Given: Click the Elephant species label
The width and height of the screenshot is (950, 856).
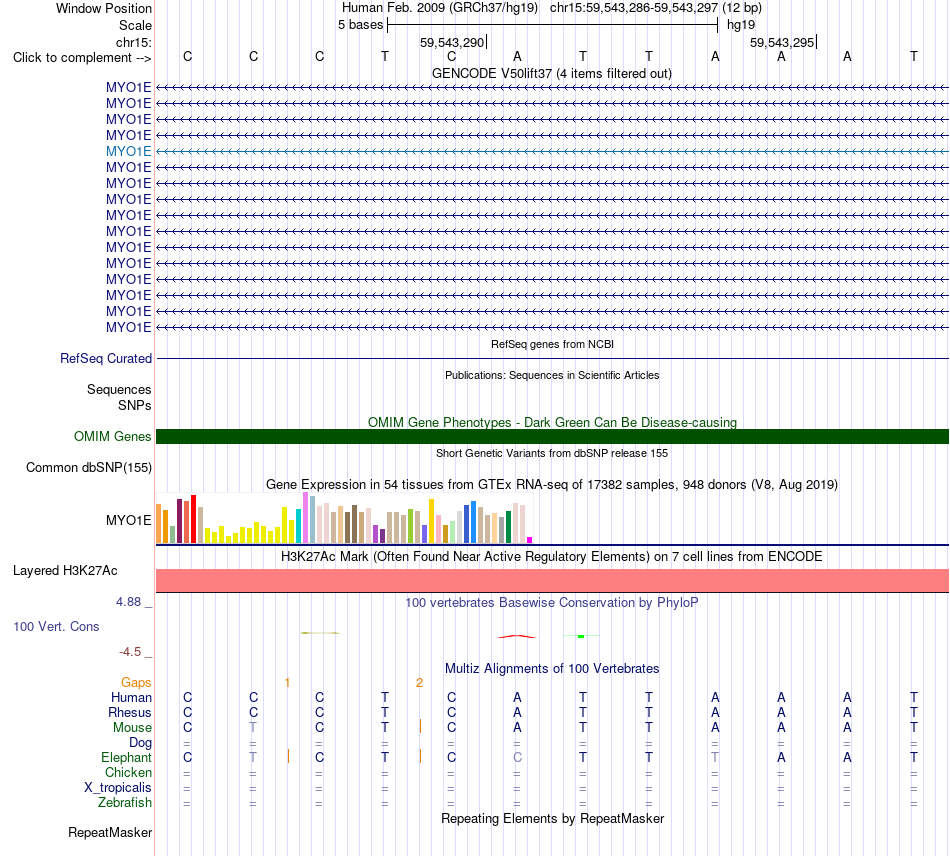Looking at the screenshot, I should 126,757.
